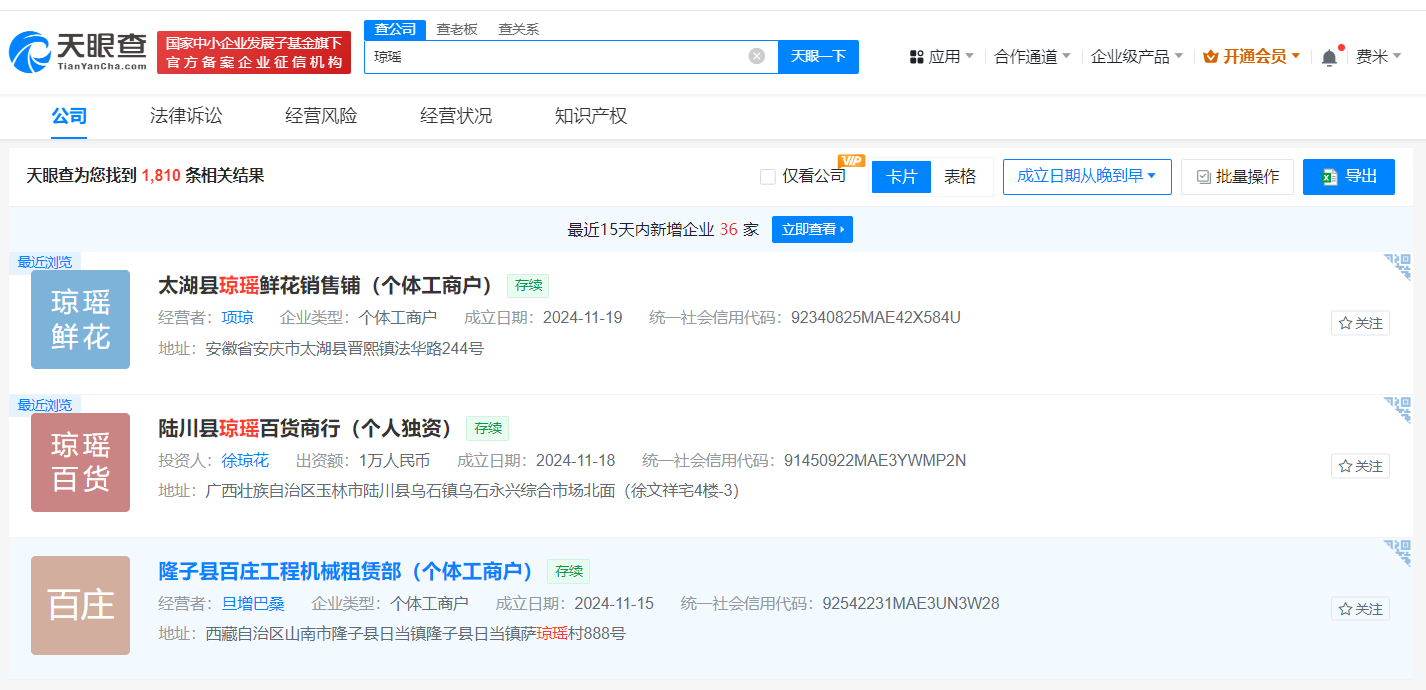Open 隆子县百庄工程机械租赁部 company link

[x=346, y=572]
